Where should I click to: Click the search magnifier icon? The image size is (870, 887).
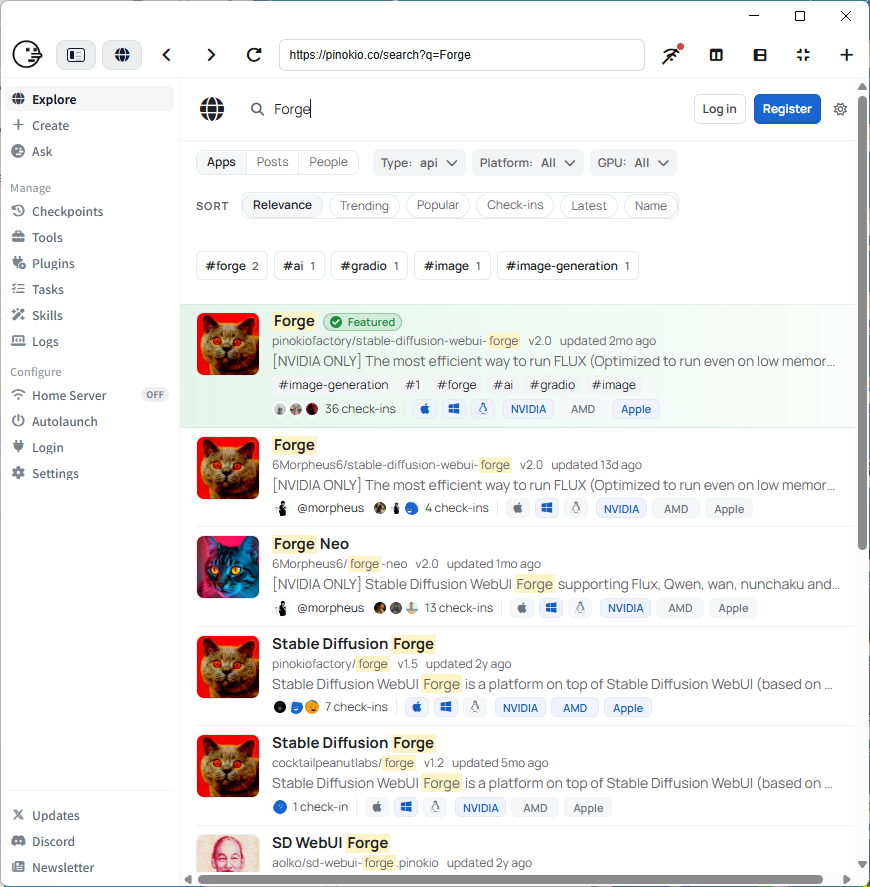(257, 109)
